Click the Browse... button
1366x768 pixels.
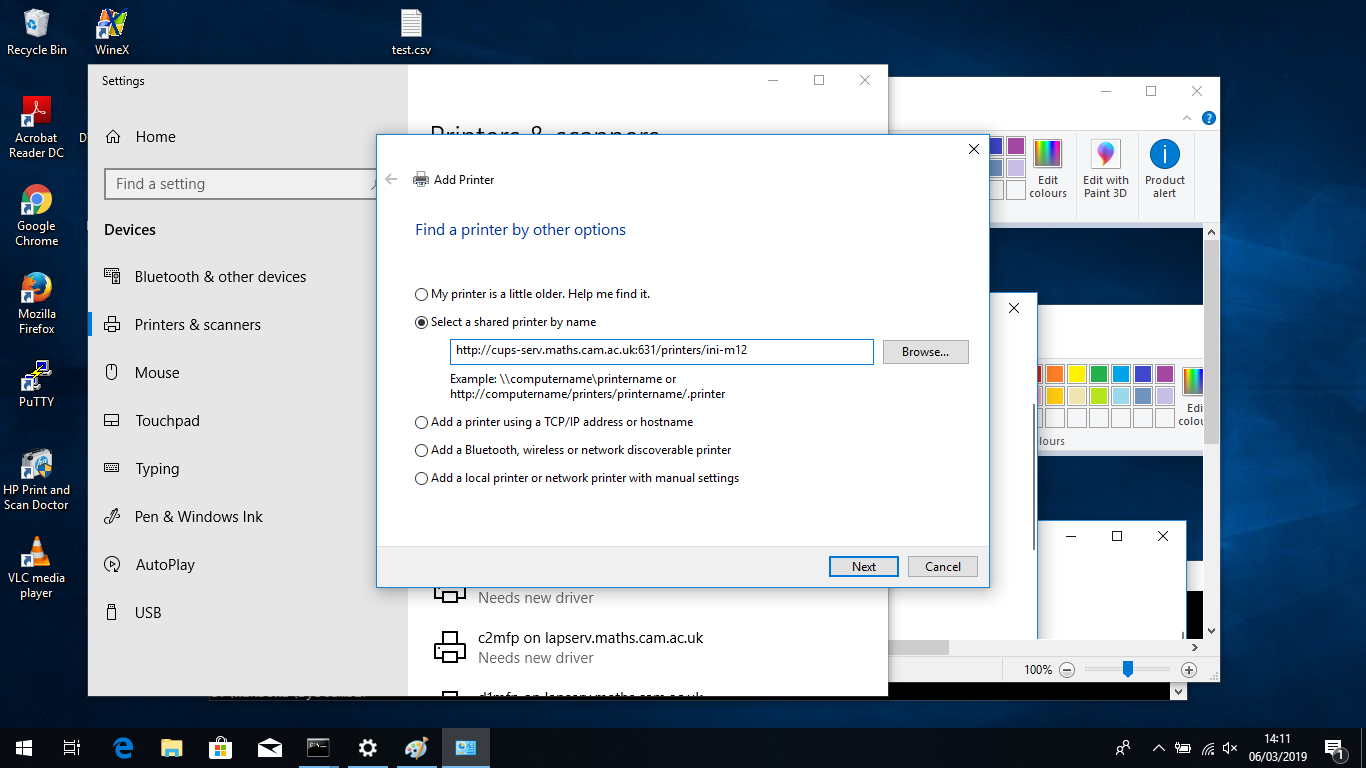925,352
